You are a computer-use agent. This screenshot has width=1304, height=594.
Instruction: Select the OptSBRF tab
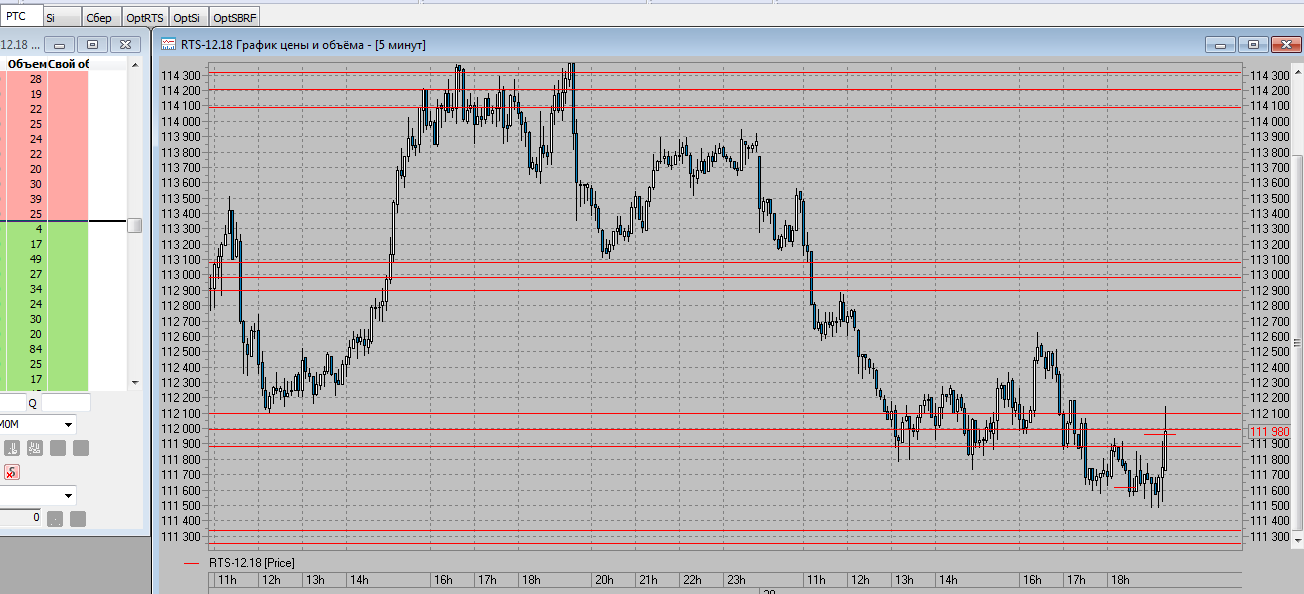coord(235,17)
